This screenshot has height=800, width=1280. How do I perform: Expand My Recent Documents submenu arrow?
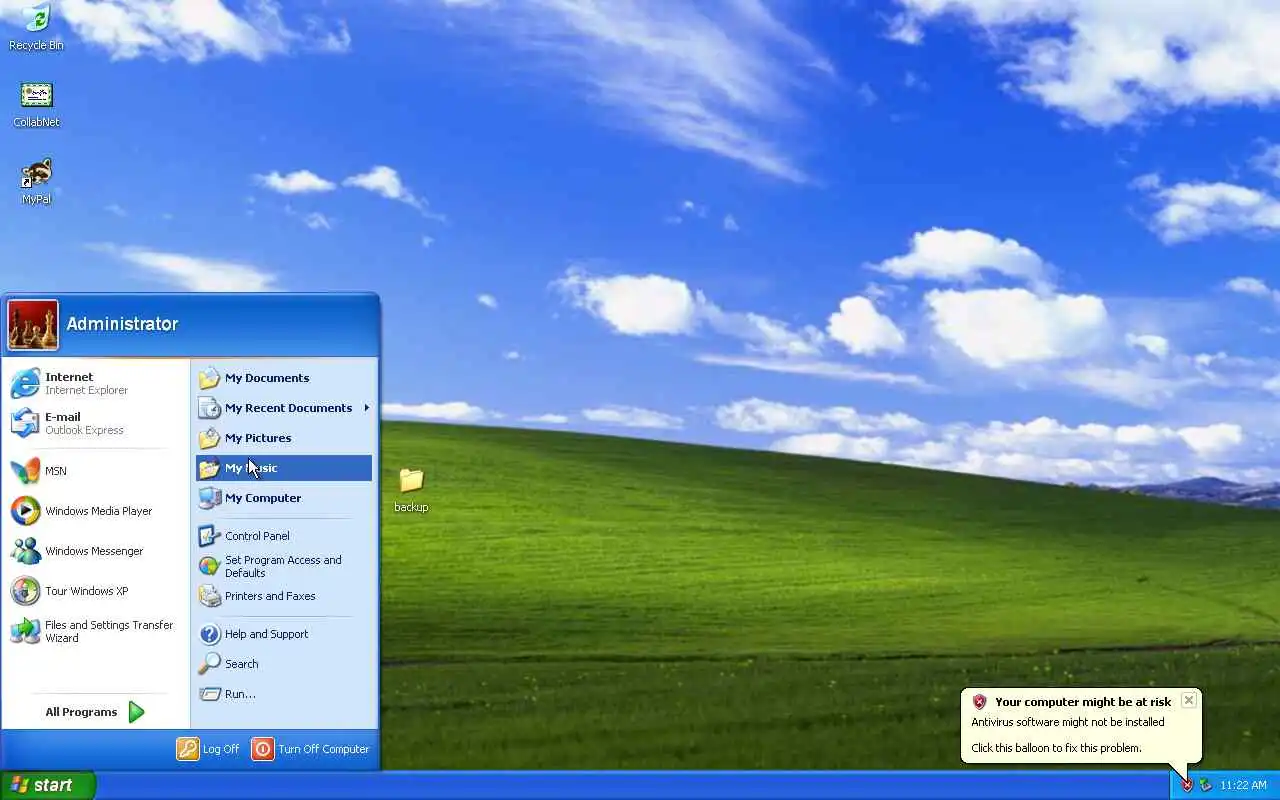pos(367,408)
